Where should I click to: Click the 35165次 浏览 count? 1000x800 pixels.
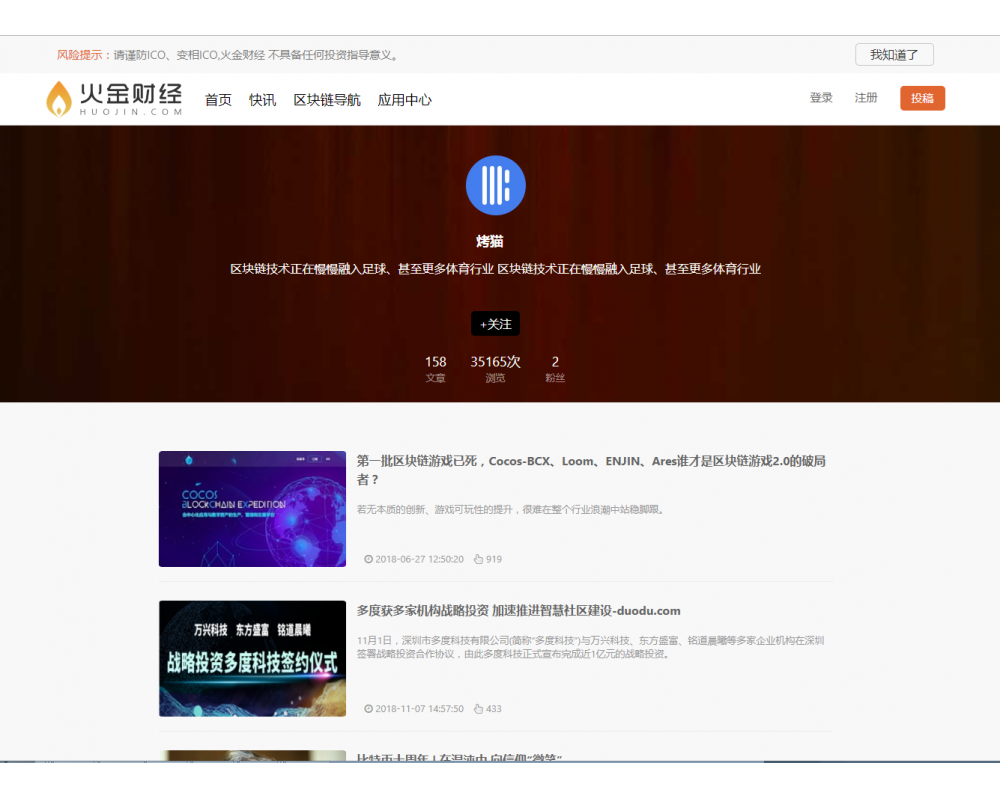496,369
